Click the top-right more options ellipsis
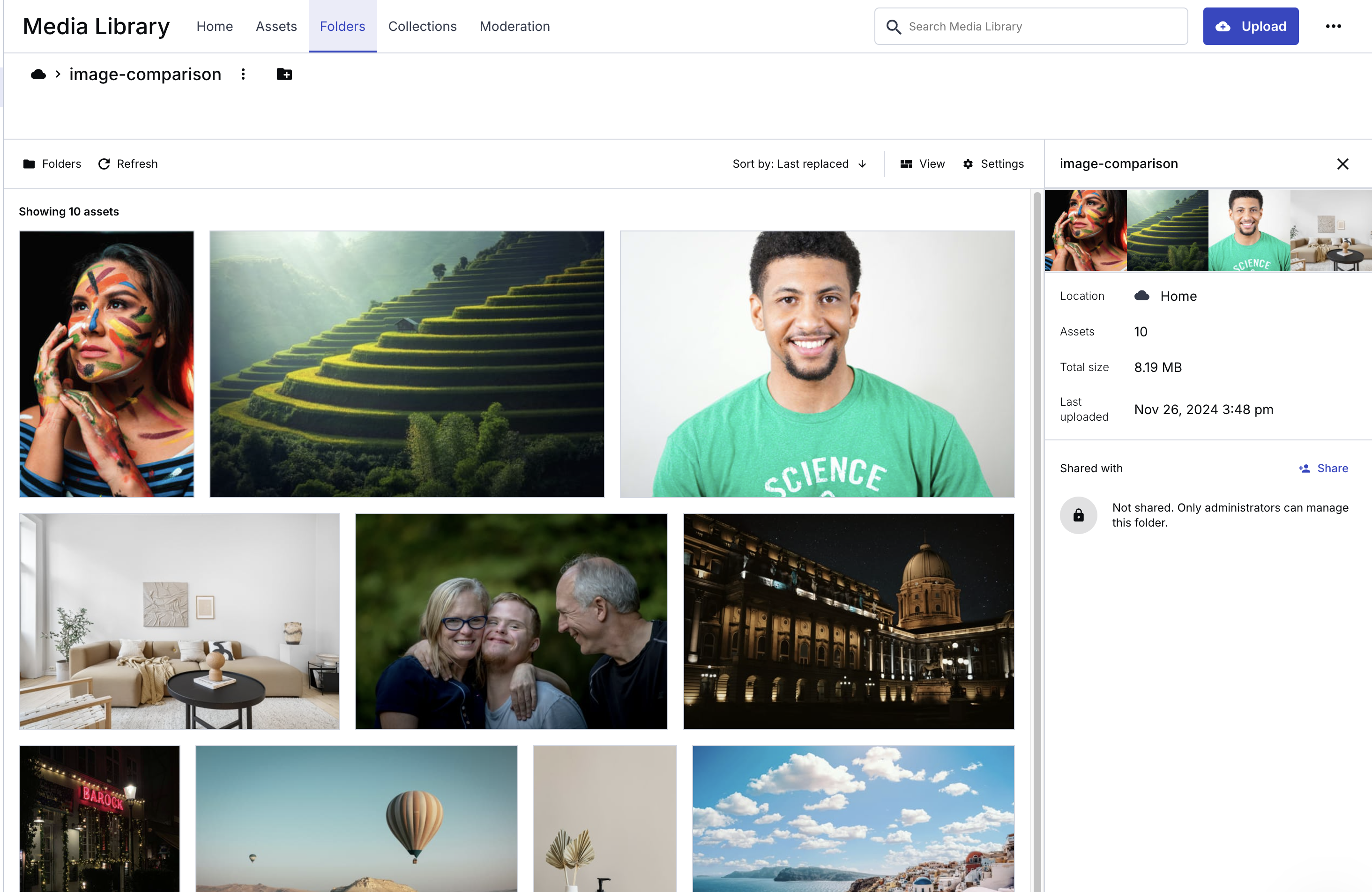 [1334, 27]
